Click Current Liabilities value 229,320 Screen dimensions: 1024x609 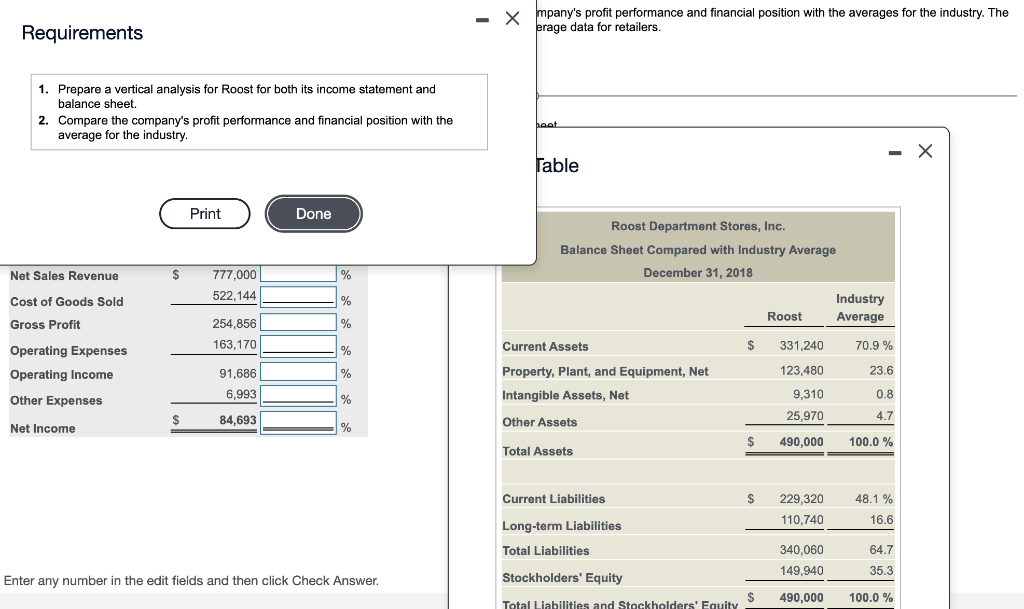tap(801, 499)
